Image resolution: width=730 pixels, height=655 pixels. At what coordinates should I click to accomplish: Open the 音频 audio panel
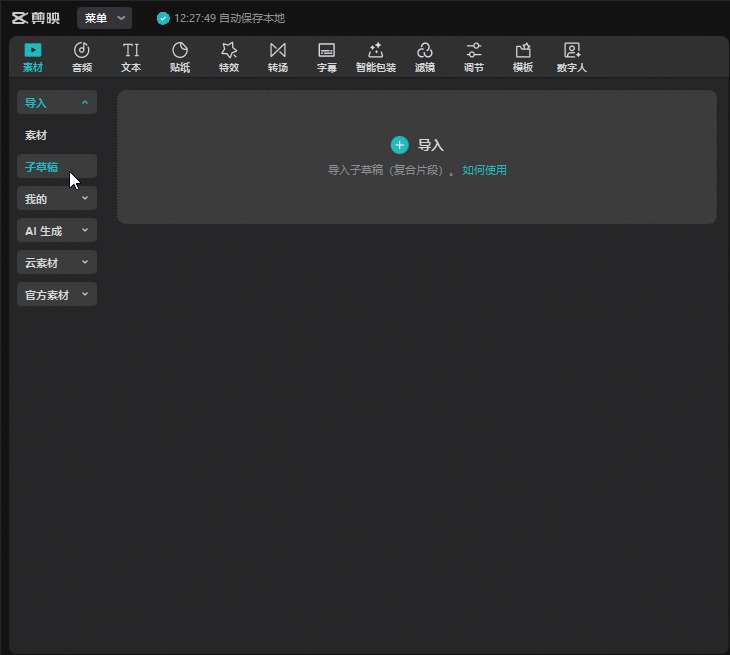[x=82, y=57]
